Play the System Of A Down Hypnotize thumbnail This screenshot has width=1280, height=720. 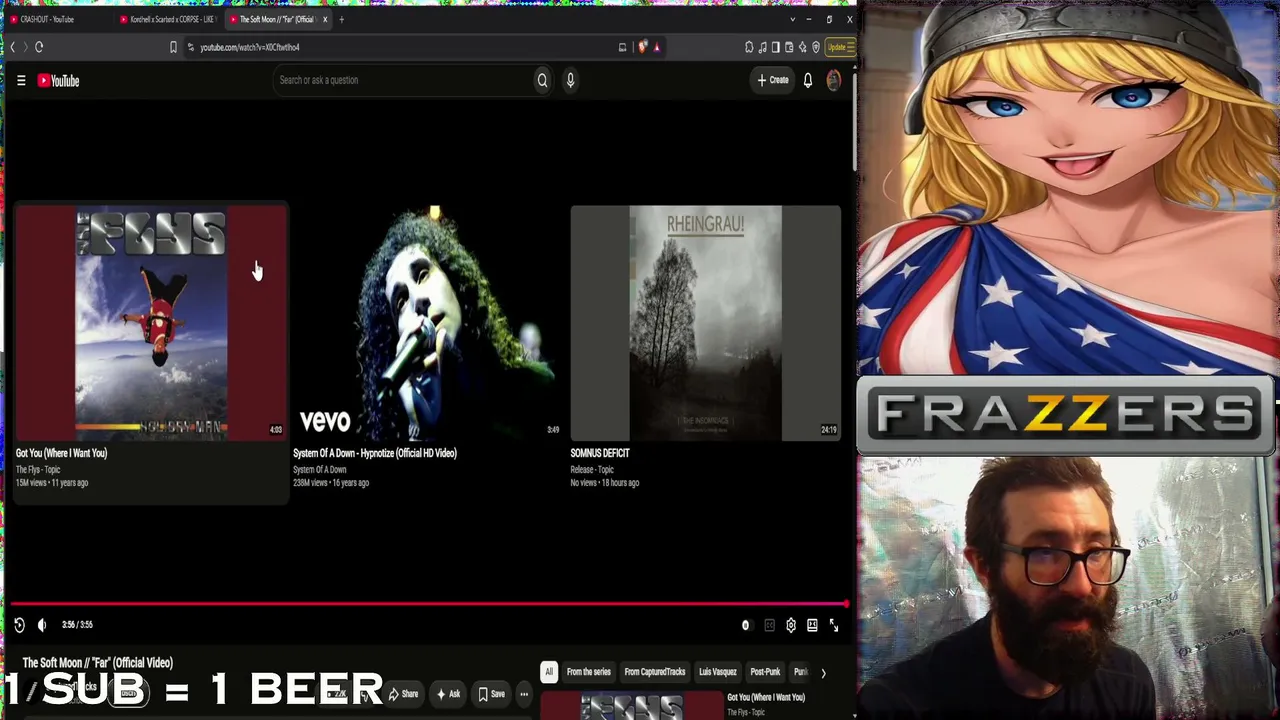[428, 323]
